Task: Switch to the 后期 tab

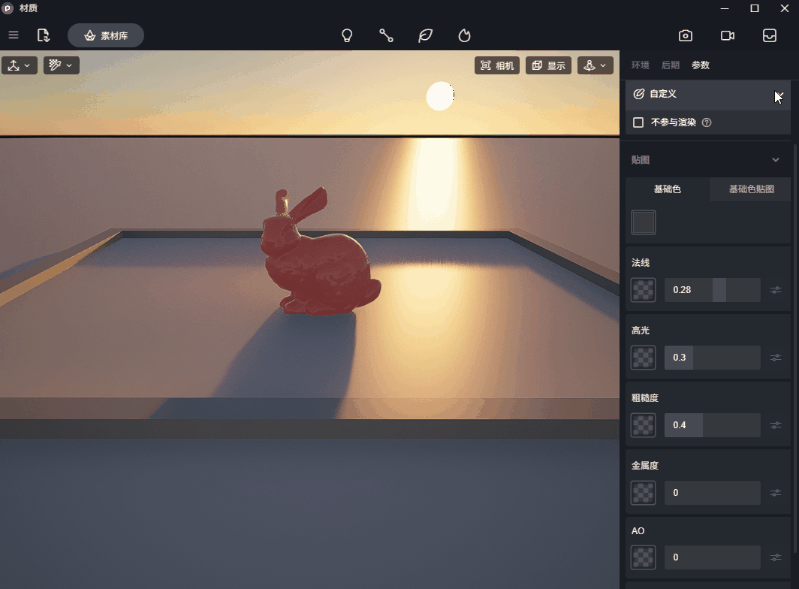Action: point(670,65)
